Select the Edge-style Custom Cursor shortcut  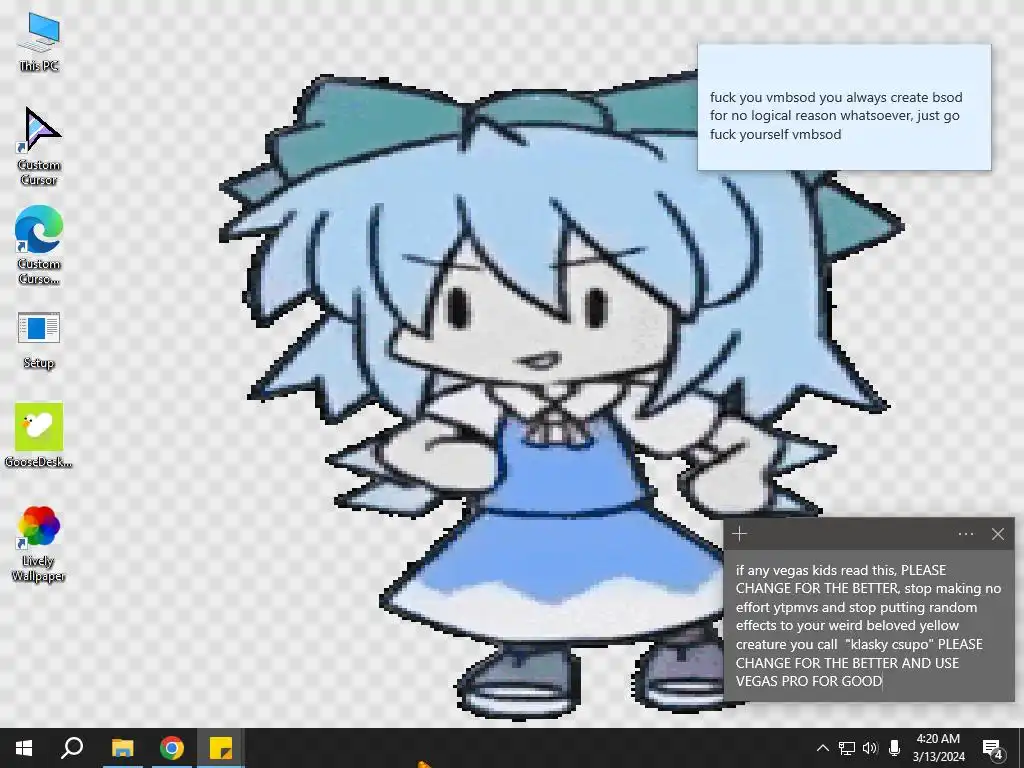coord(39,244)
